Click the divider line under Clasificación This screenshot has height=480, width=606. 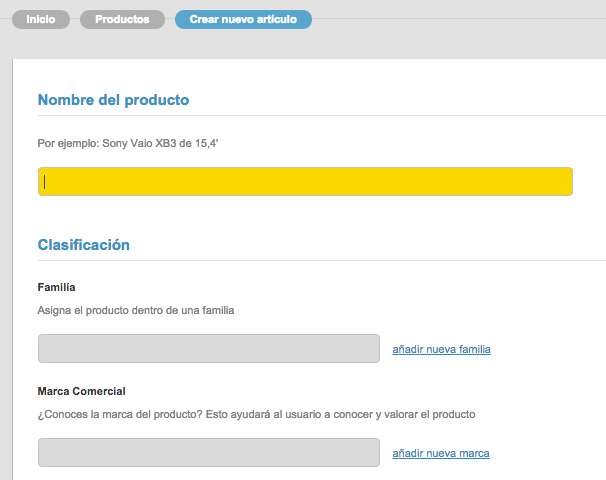[322, 260]
